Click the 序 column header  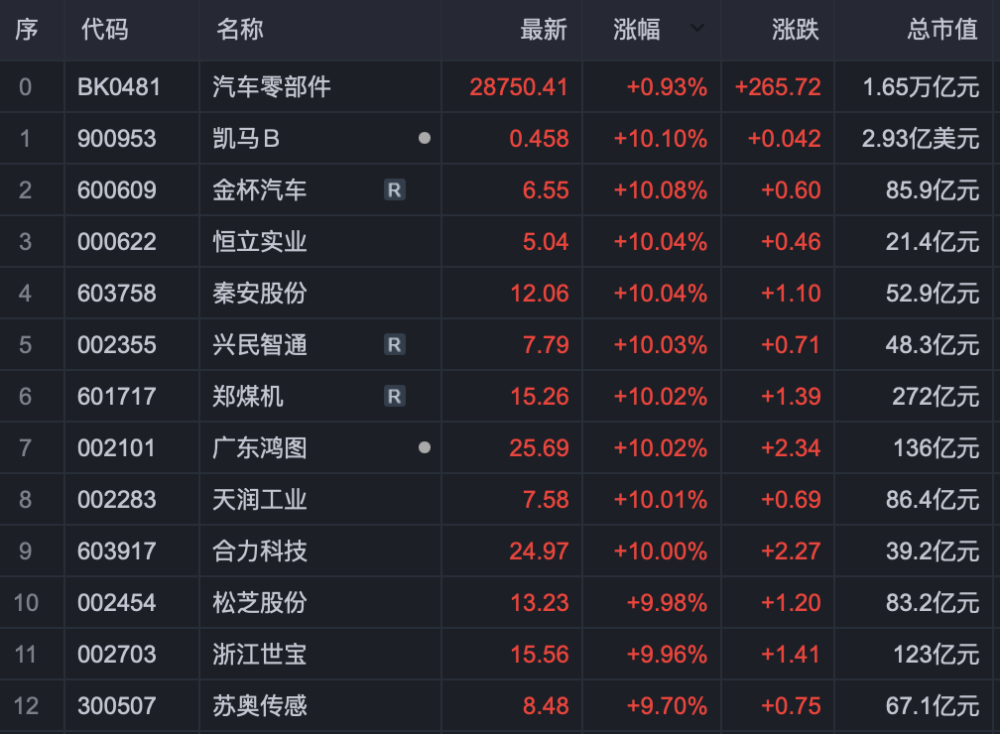coord(26,30)
